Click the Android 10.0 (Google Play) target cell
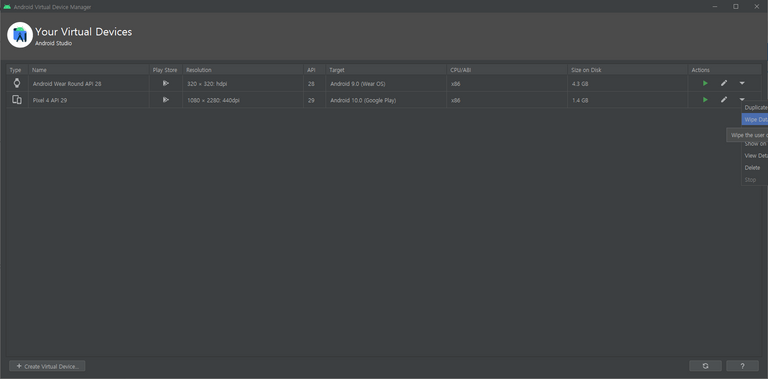The height and width of the screenshot is (379, 768). (x=386, y=100)
